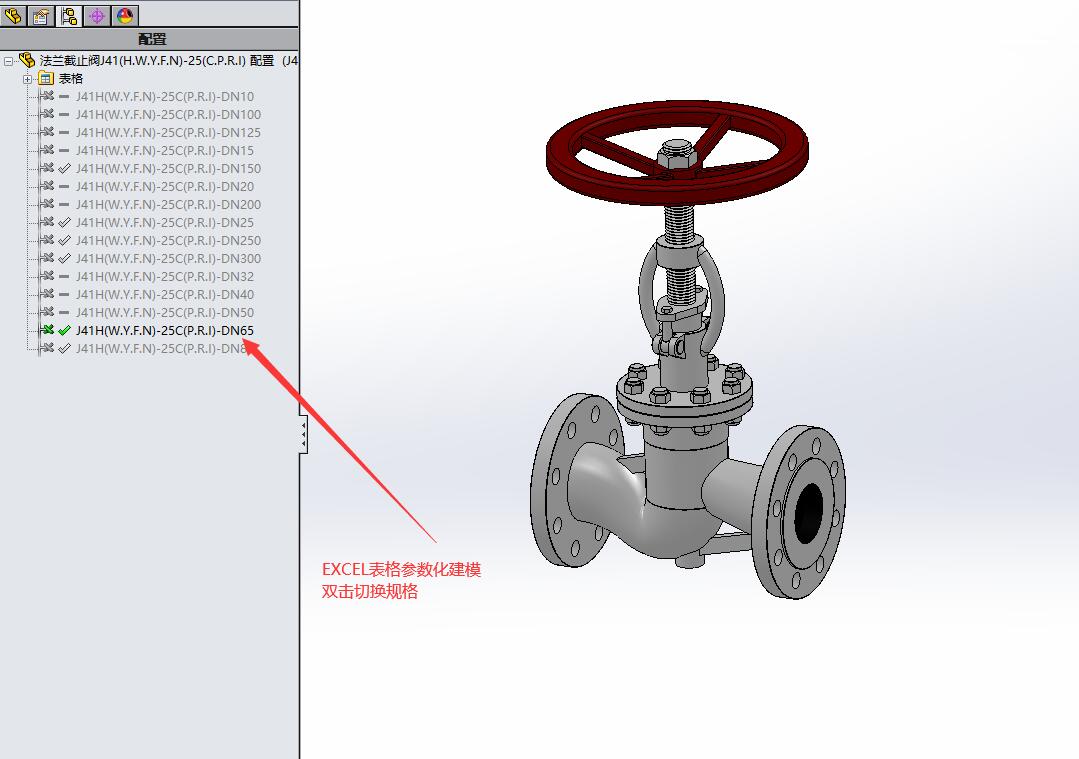Click the dash status icon on DN10 row
The height and width of the screenshot is (759, 1079).
(64, 96)
